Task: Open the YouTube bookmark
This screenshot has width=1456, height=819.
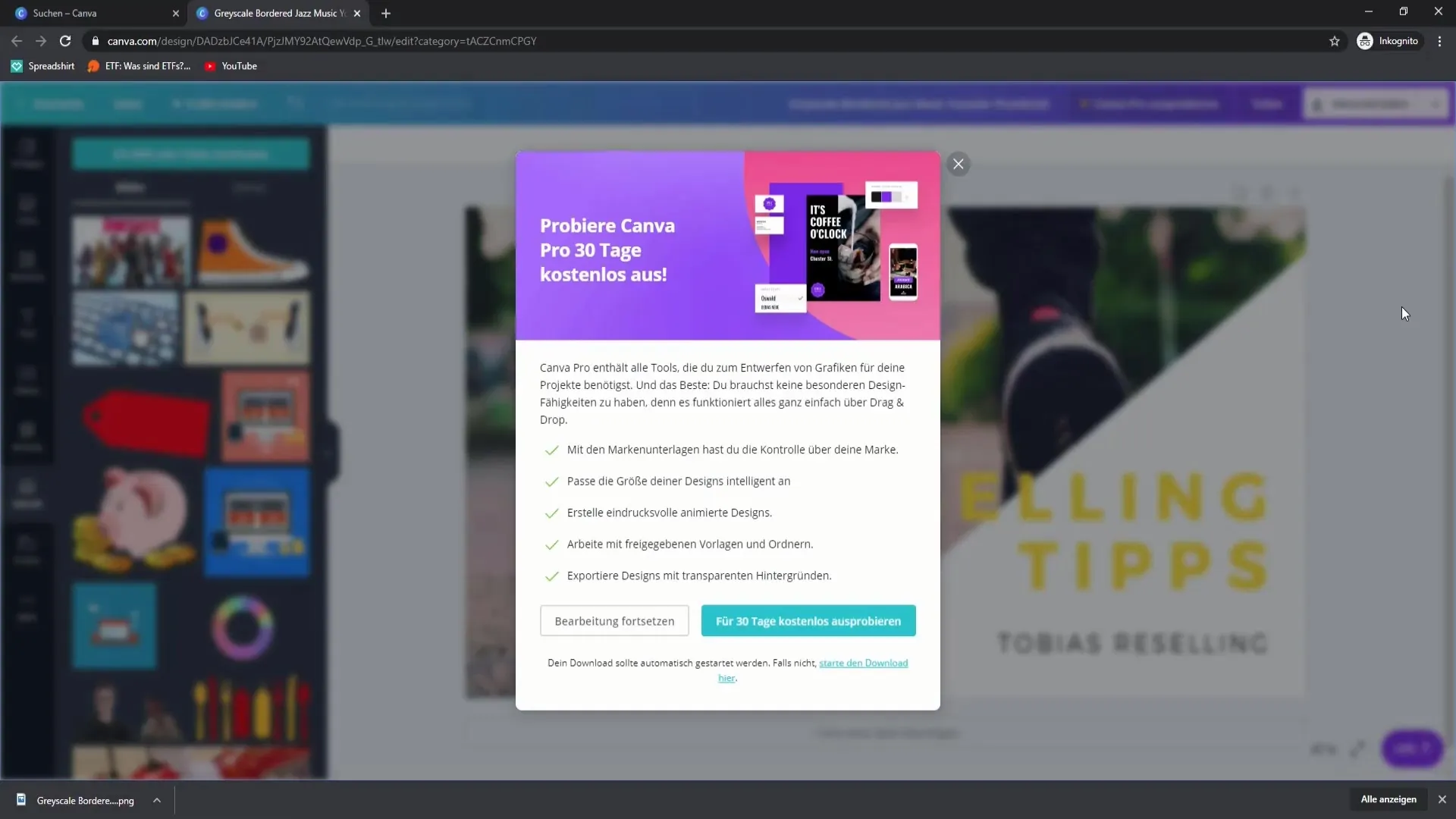Action: (231, 66)
